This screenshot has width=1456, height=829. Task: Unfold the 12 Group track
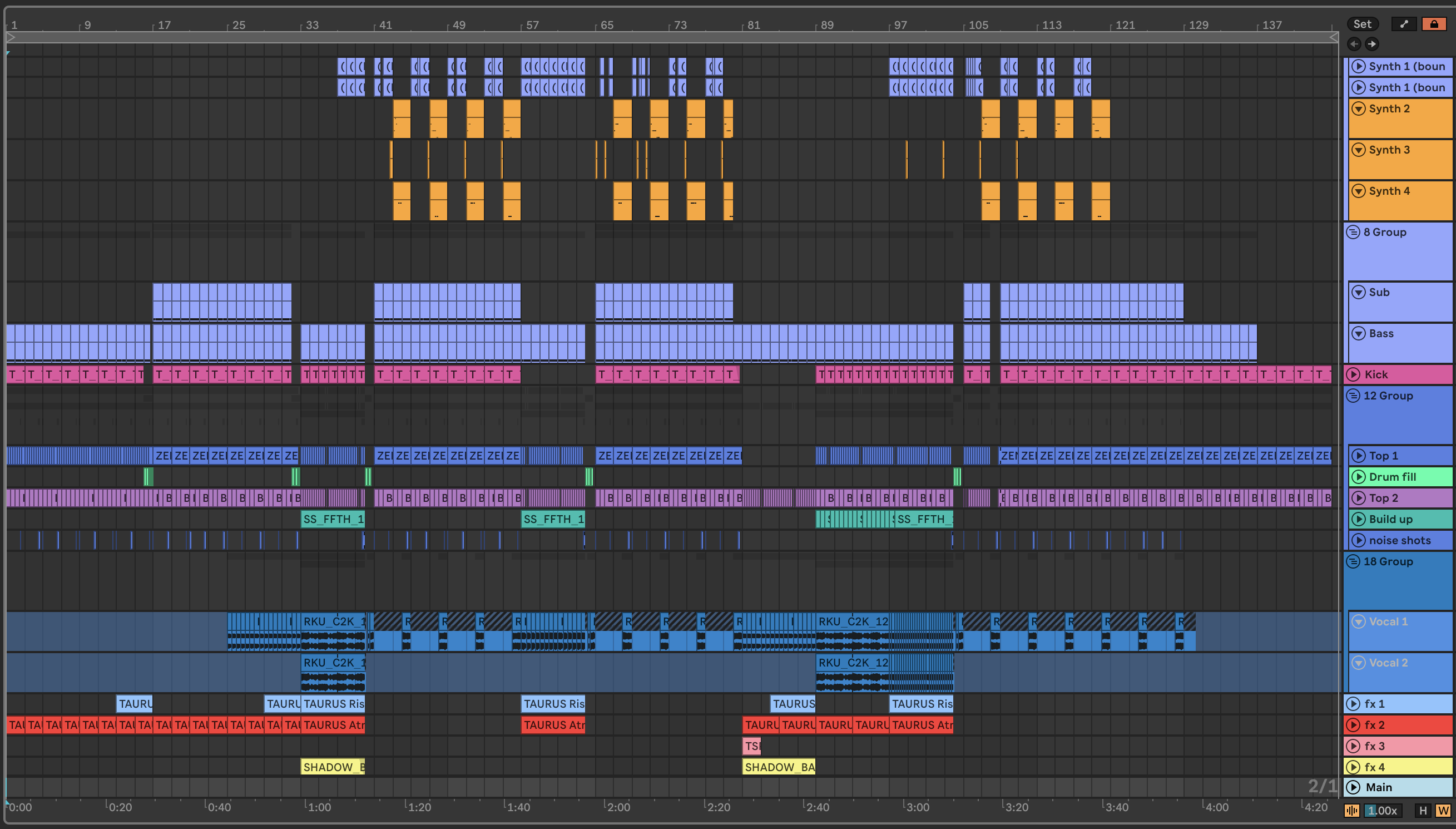click(1353, 396)
